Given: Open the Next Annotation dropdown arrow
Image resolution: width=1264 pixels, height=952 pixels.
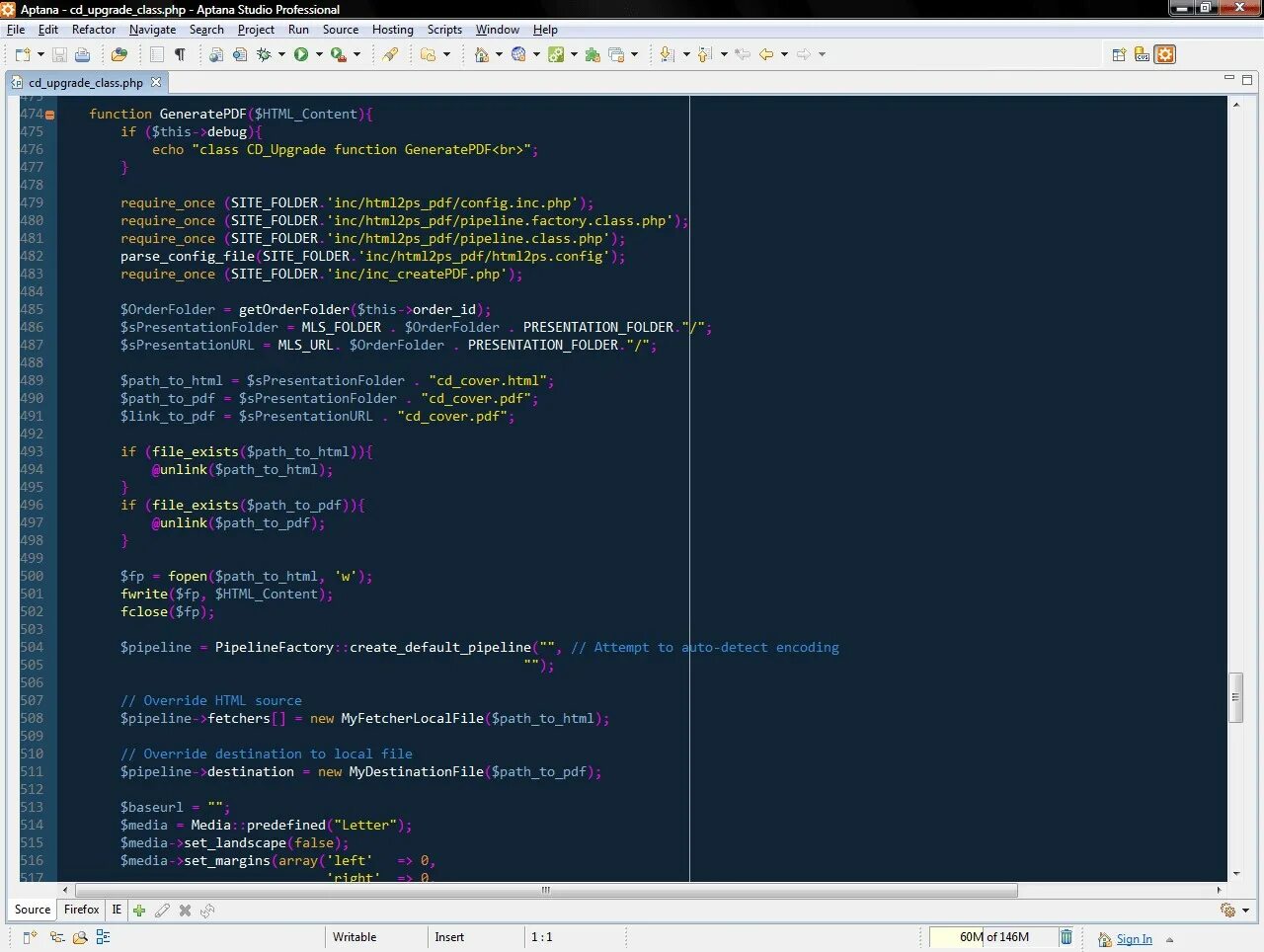Looking at the screenshot, I should (x=686, y=54).
